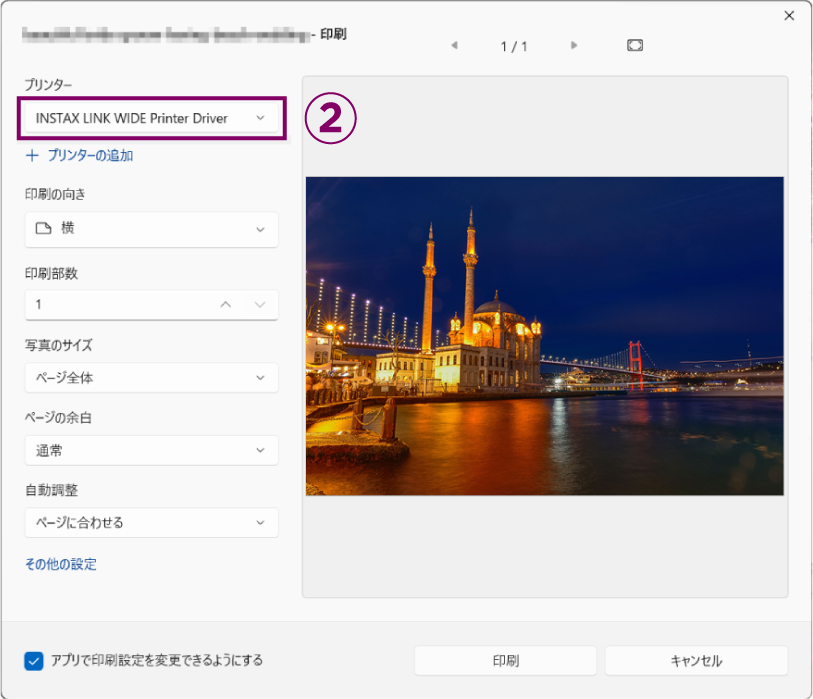The image size is (813, 699).
Task: Open the ページの余白 margin dropdown
Action: [x=151, y=450]
